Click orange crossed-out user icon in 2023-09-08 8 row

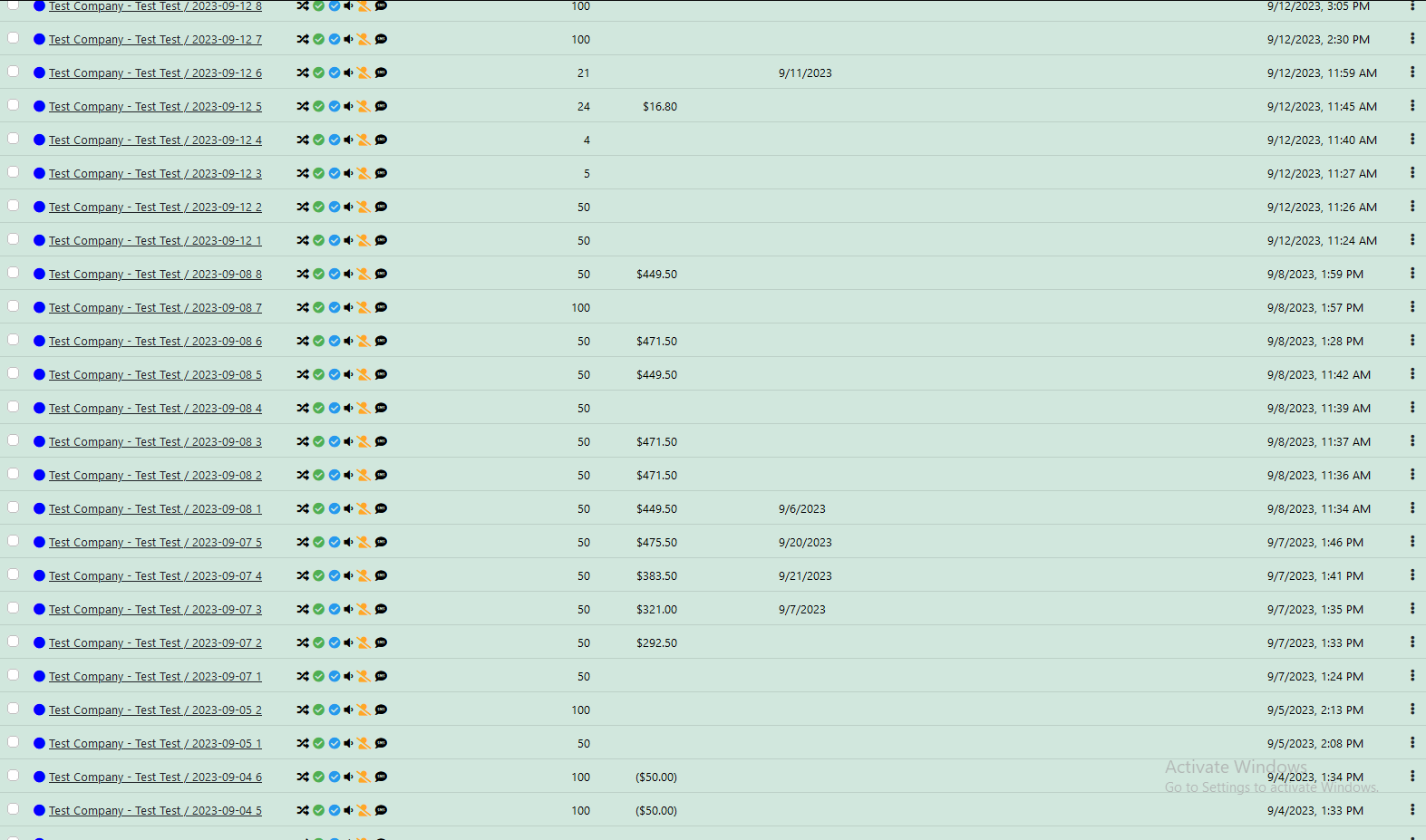point(364,274)
